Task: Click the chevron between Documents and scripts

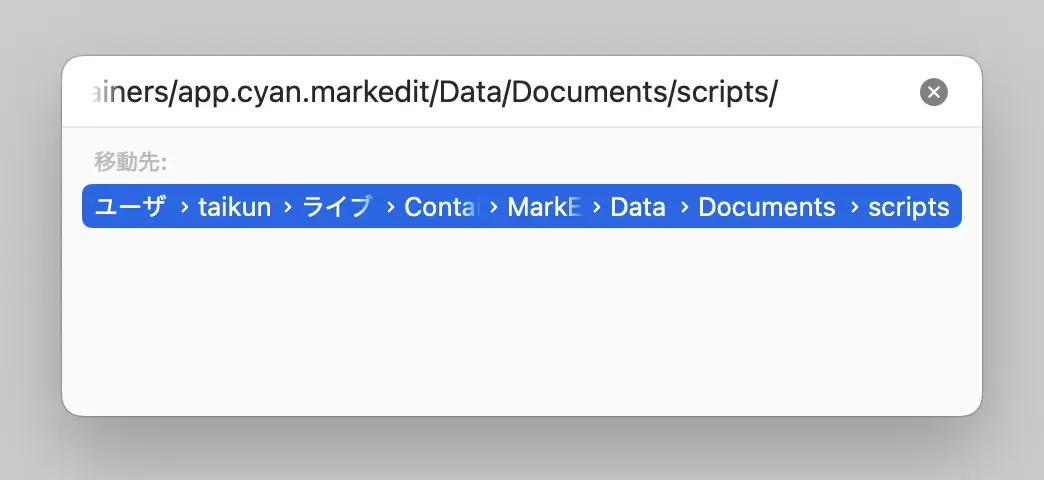Action: pyautogui.click(x=854, y=207)
